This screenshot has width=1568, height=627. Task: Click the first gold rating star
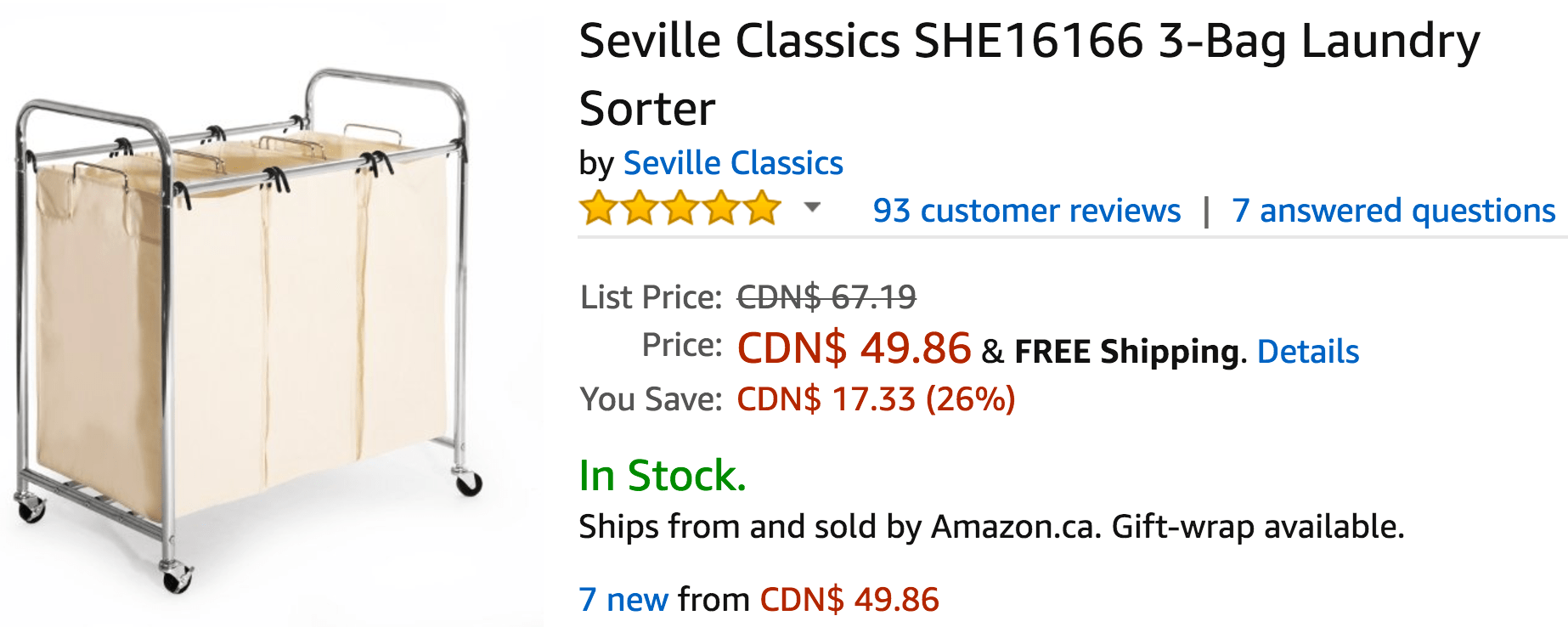[599, 208]
